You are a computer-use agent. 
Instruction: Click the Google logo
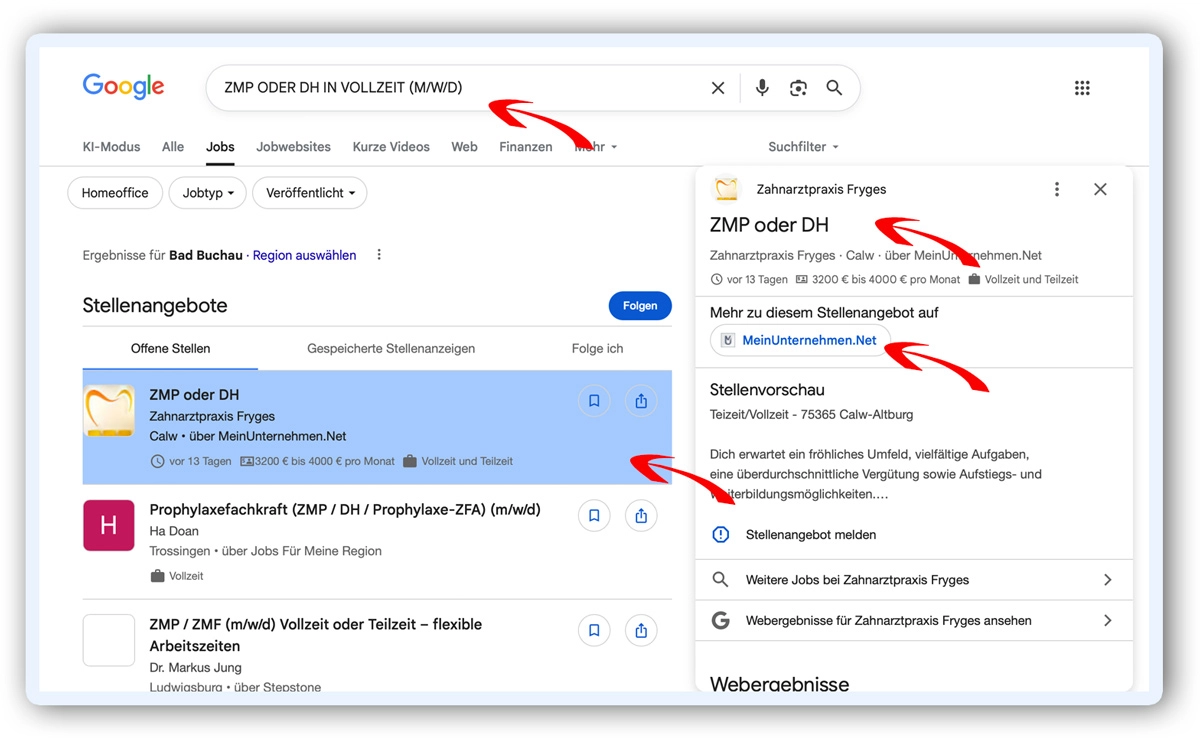tap(123, 87)
